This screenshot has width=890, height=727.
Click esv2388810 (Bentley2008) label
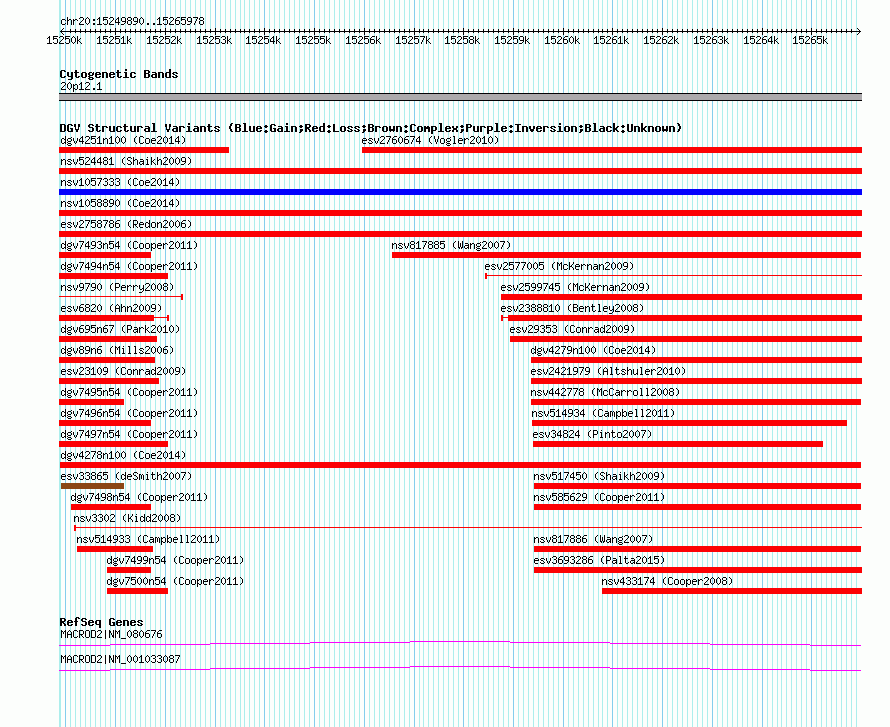[x=572, y=308]
